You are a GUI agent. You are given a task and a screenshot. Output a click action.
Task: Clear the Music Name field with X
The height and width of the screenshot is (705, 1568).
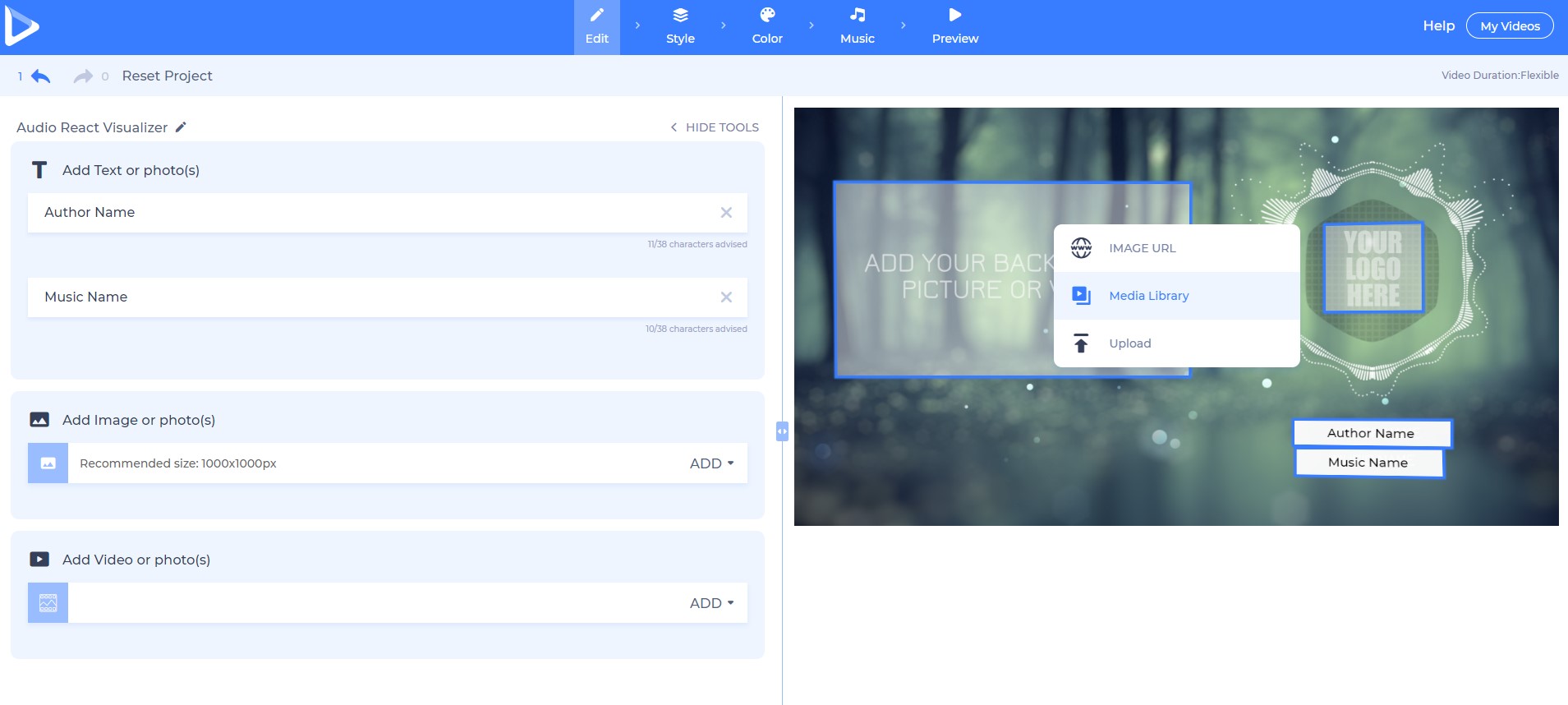point(726,297)
